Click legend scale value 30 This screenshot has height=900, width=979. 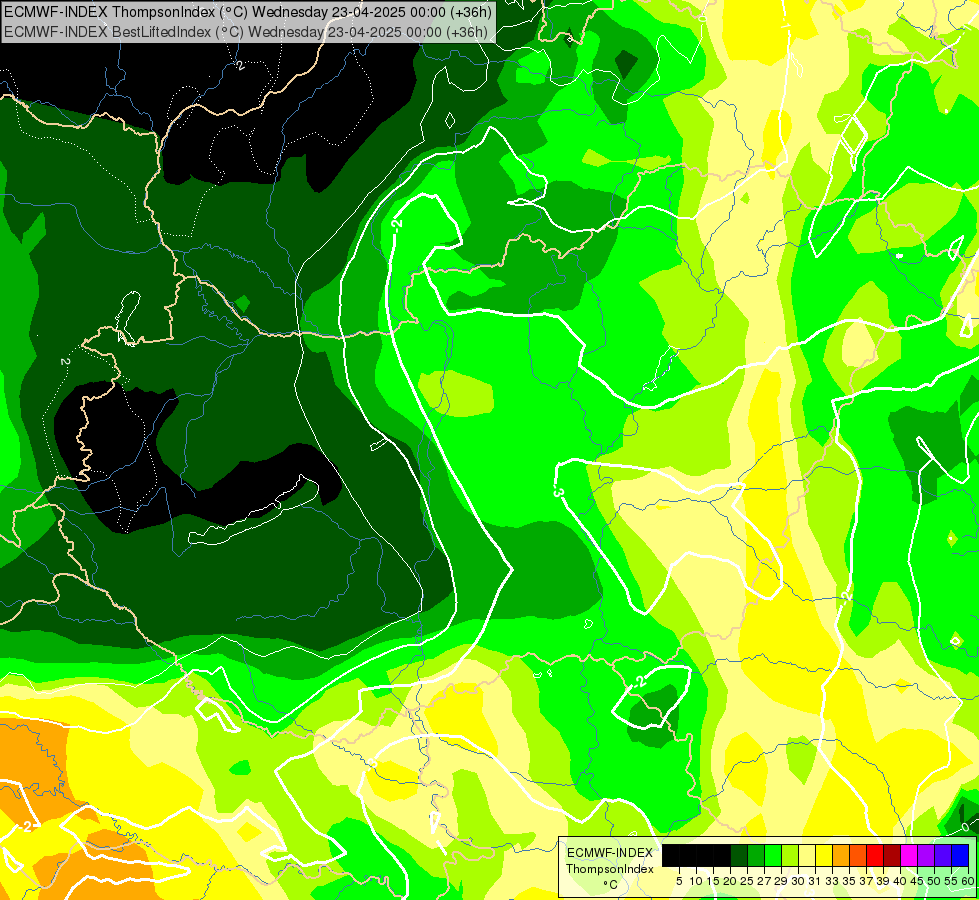pos(799,881)
